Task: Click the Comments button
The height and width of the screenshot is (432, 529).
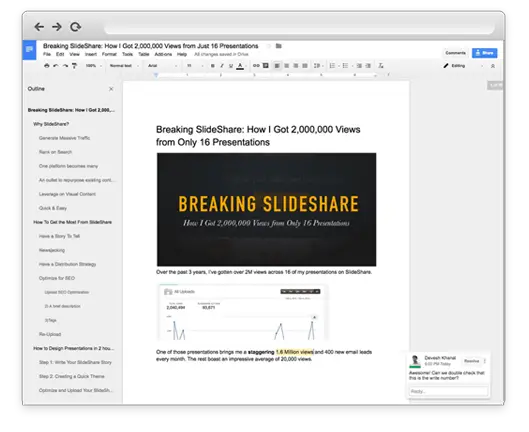Action: tap(455, 53)
